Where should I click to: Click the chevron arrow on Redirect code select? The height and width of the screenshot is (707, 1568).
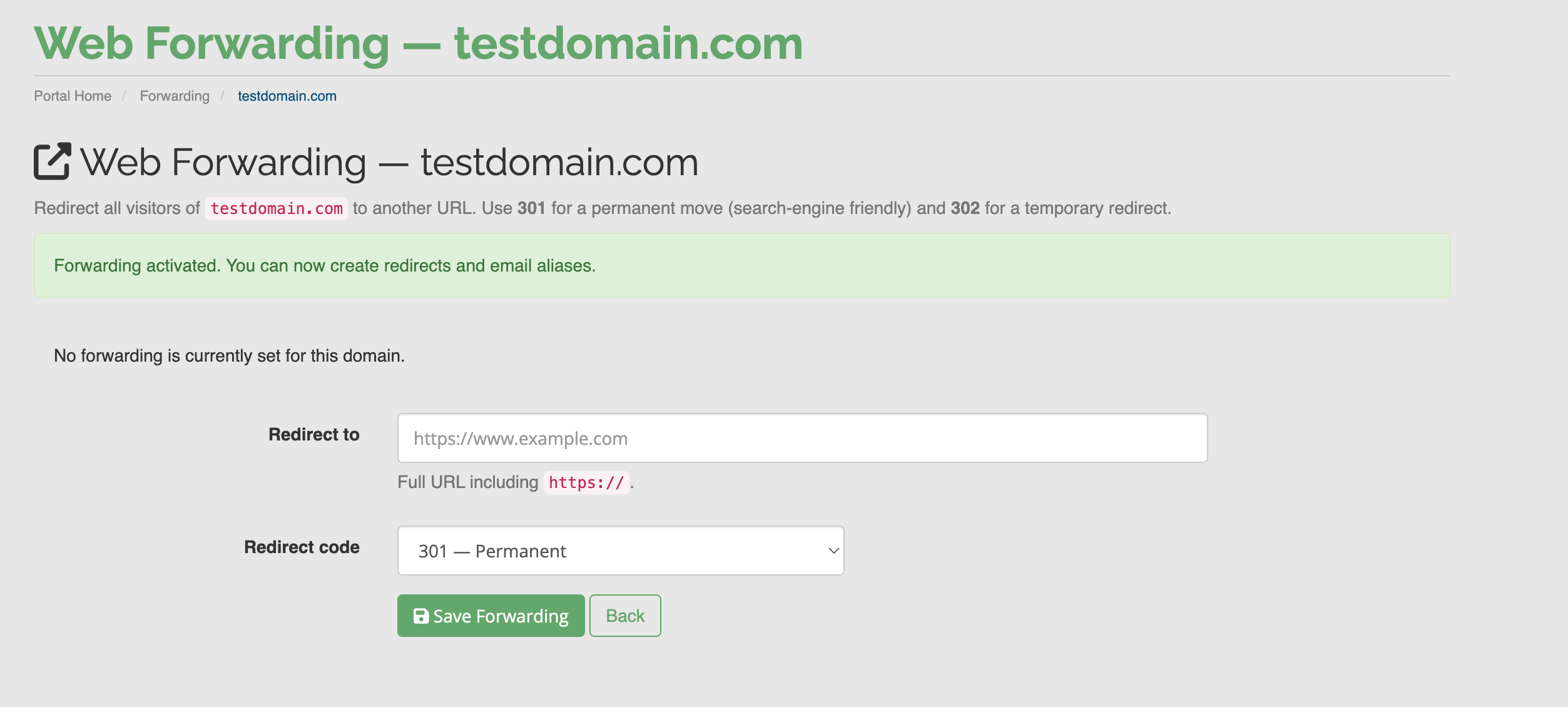[833, 551]
